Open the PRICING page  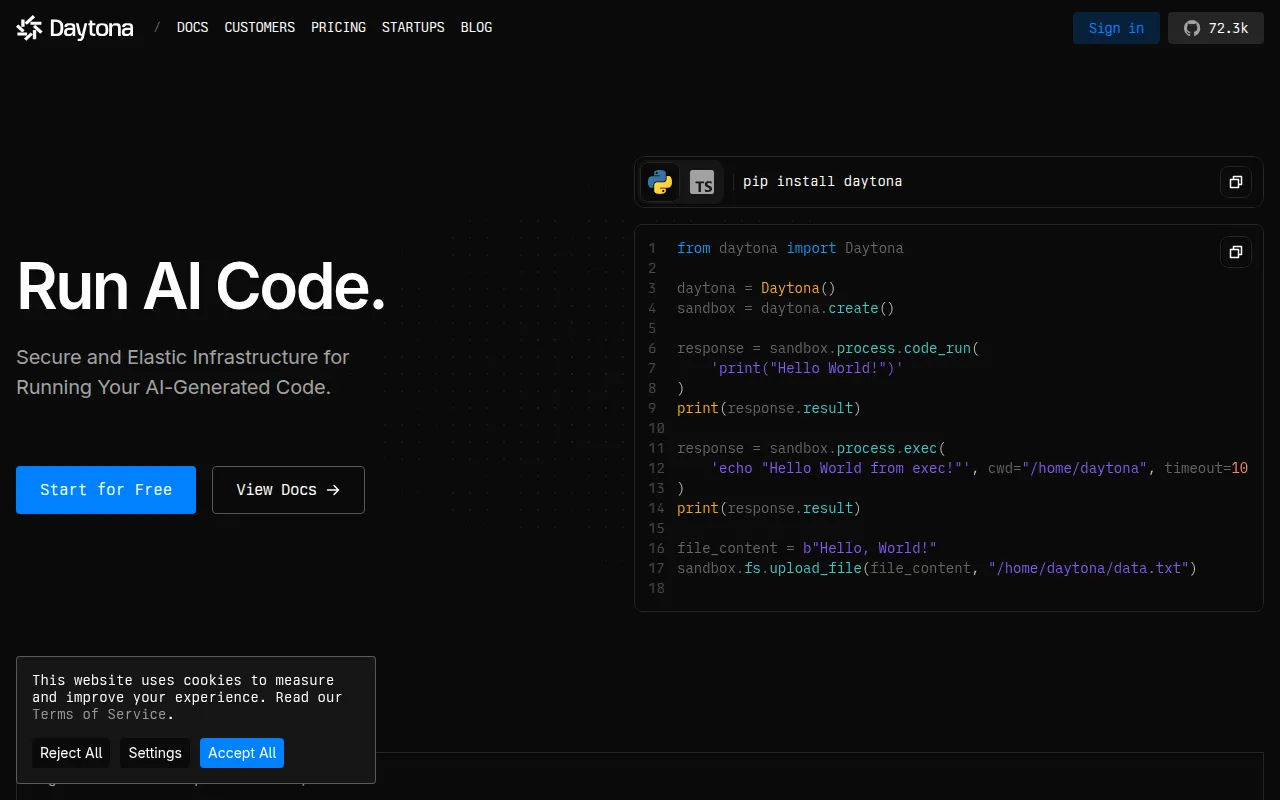coord(339,28)
